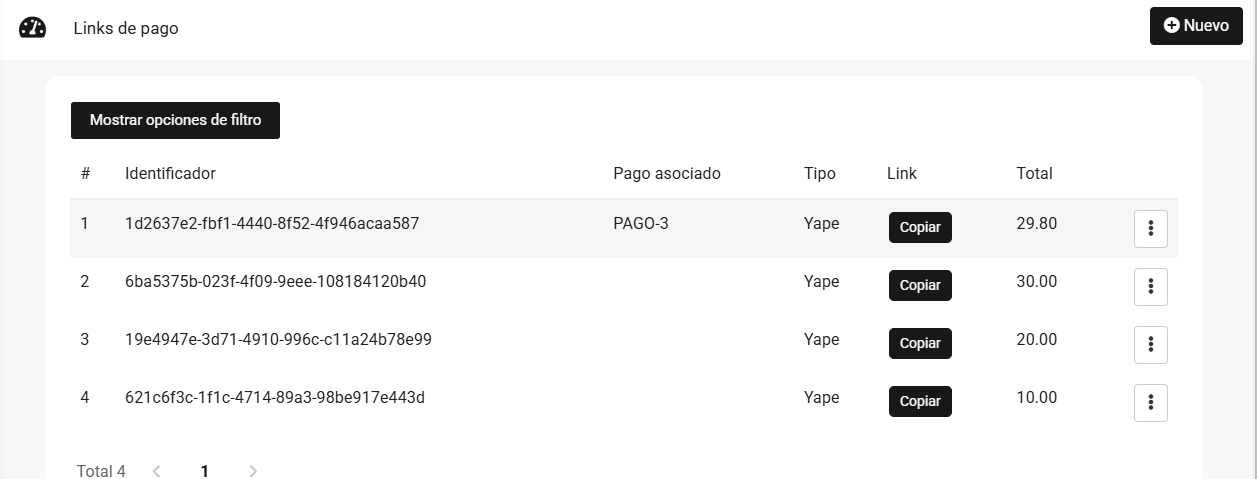Viewport: 1257px width, 479px height.
Task: Open the three-dot menu for row 4
Action: (x=1150, y=403)
